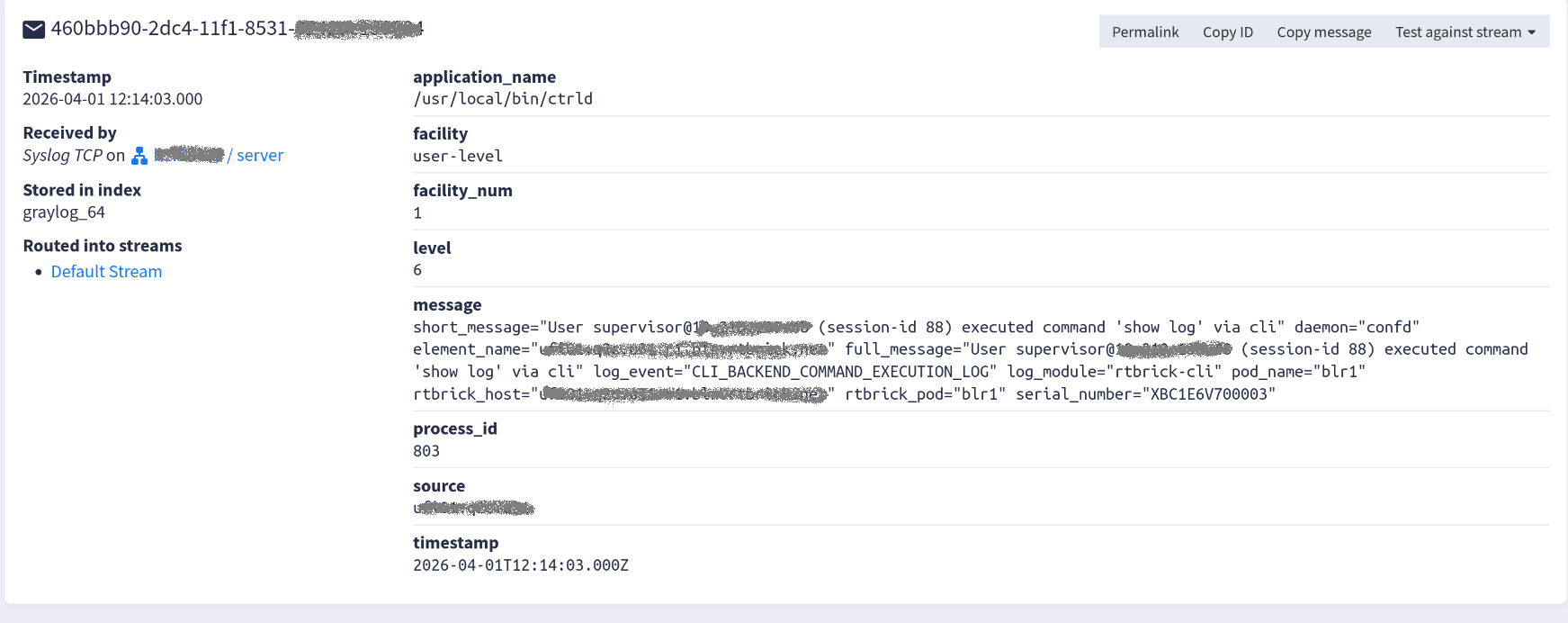Viewport: 1568px width, 623px height.
Task: Open the Default Stream link
Action: [x=106, y=271]
